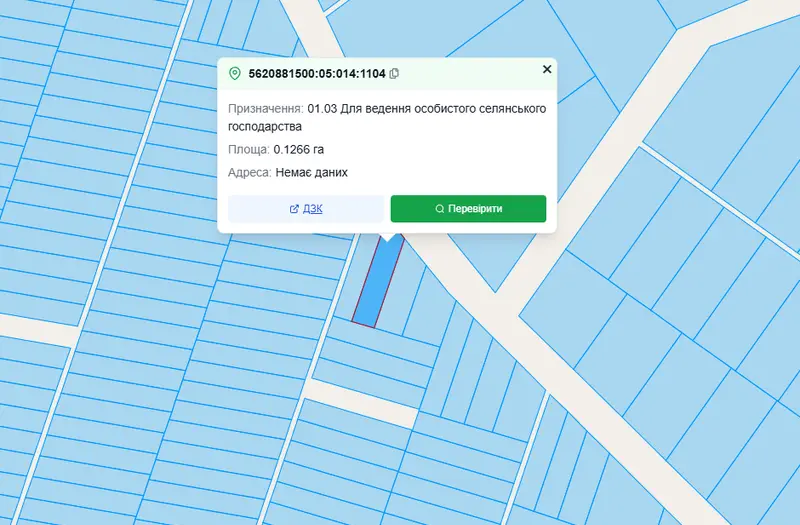Click the cadastral number 5620881500:05:014:1104 text
800x525 pixels.
point(317,73)
